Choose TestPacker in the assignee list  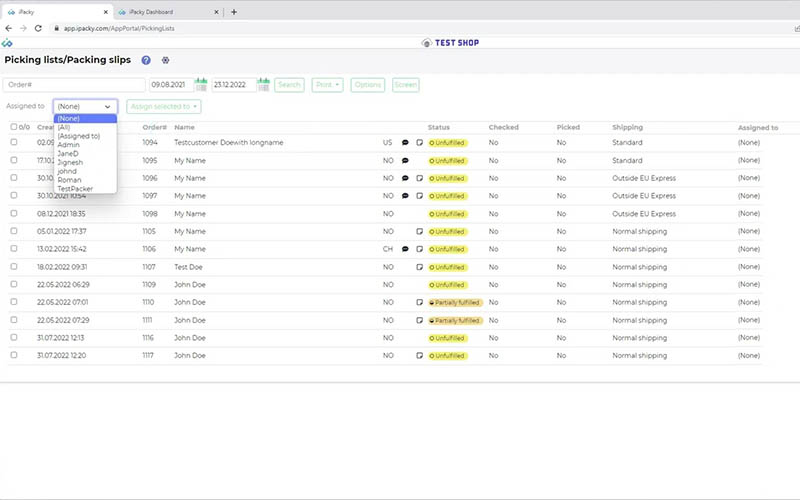coord(85,189)
